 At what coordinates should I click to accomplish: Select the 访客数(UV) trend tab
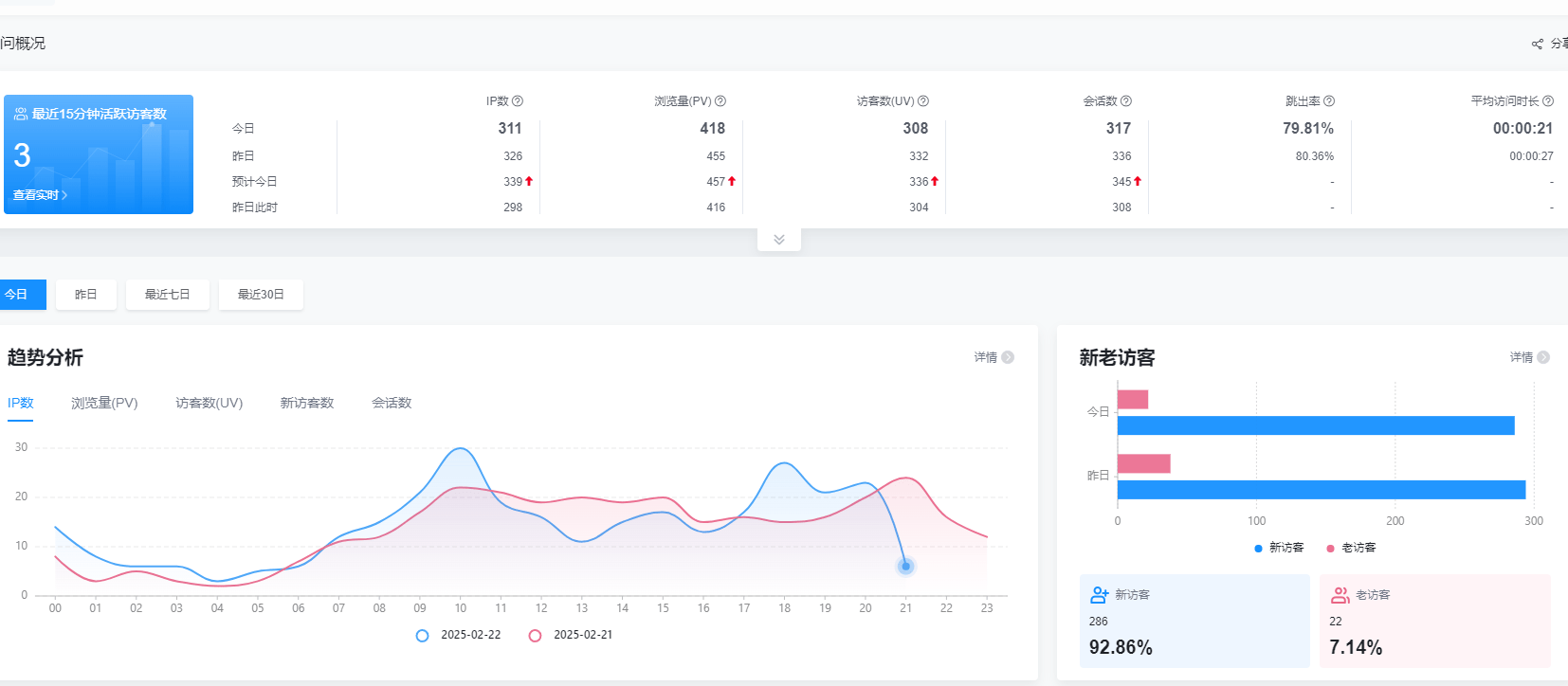coord(210,404)
